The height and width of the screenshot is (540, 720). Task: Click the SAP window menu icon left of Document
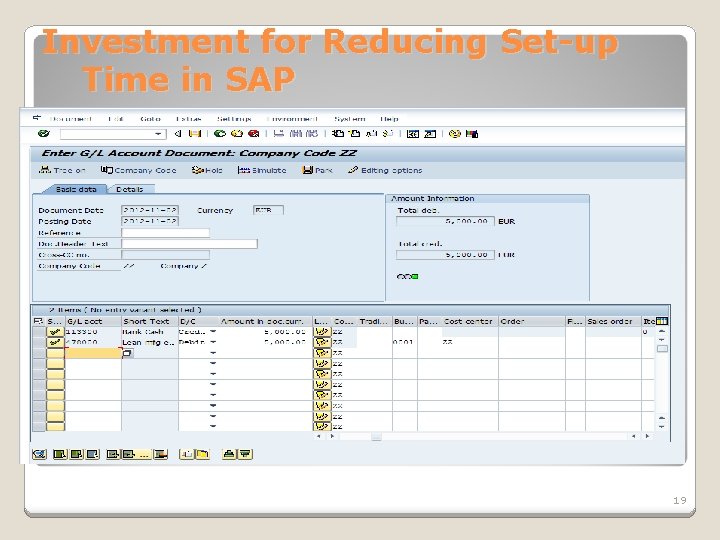(x=37, y=118)
